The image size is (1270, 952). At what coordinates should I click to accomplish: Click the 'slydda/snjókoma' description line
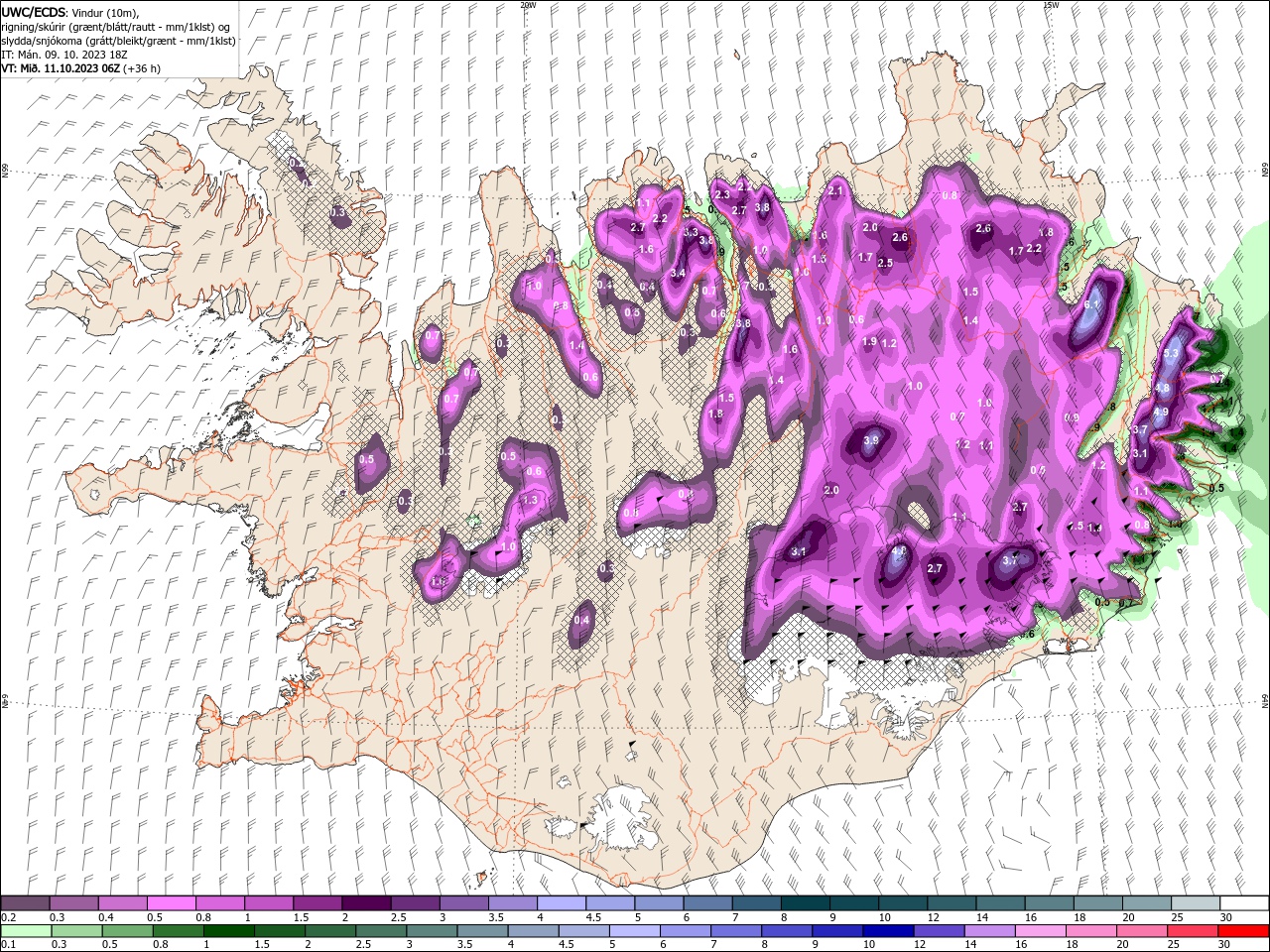point(118,41)
